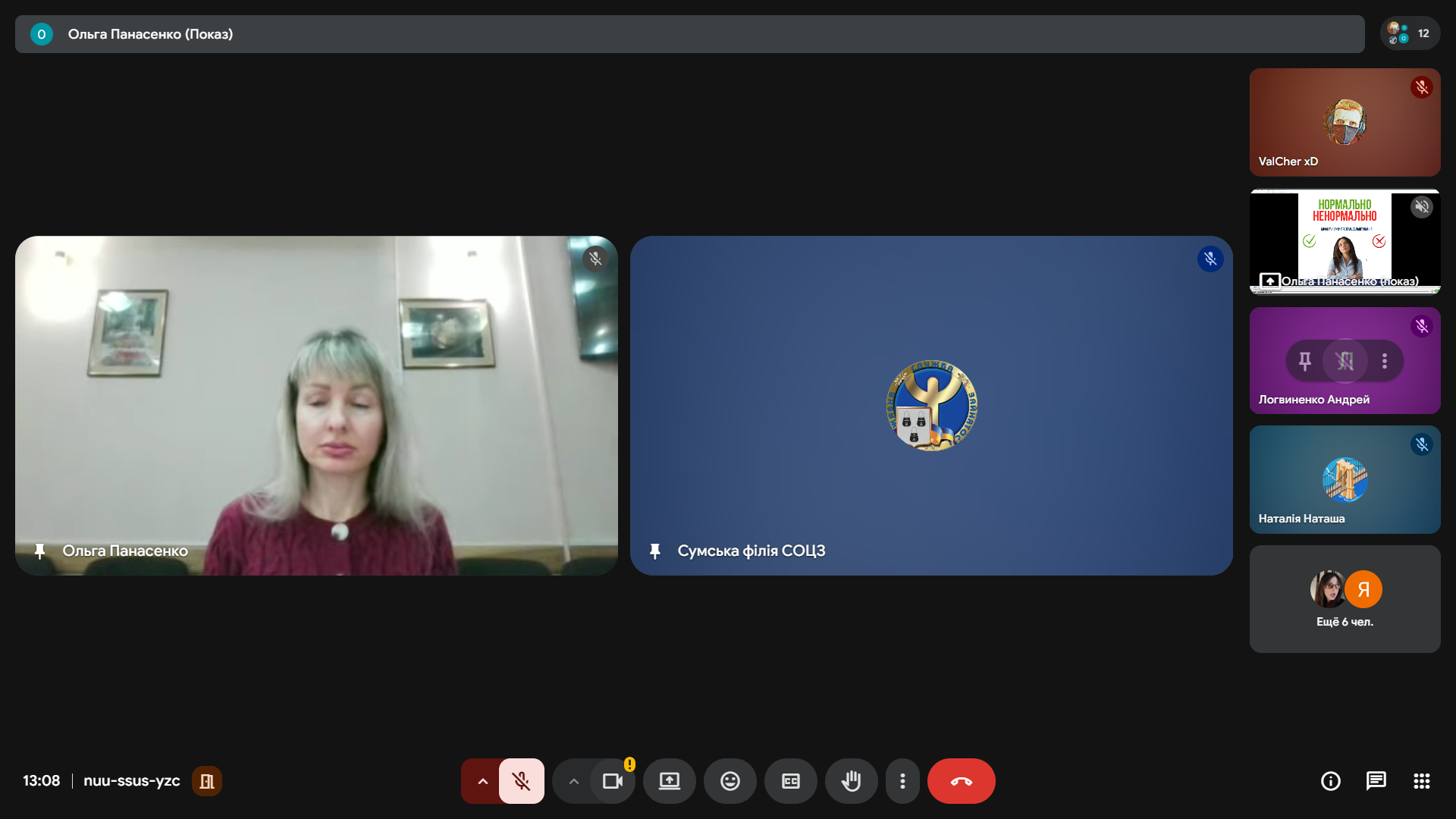
Task: Open the activities grid icon
Action: [x=1421, y=781]
